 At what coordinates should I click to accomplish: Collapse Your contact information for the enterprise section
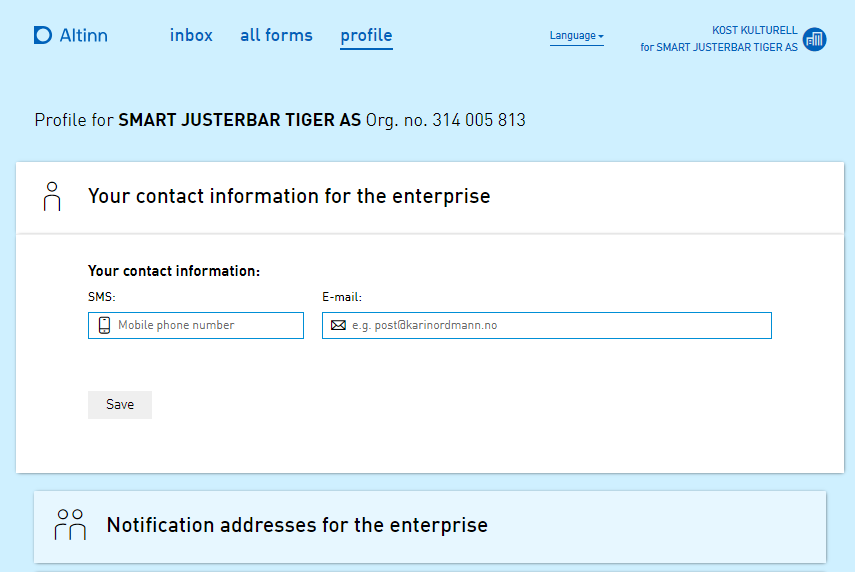pos(289,196)
